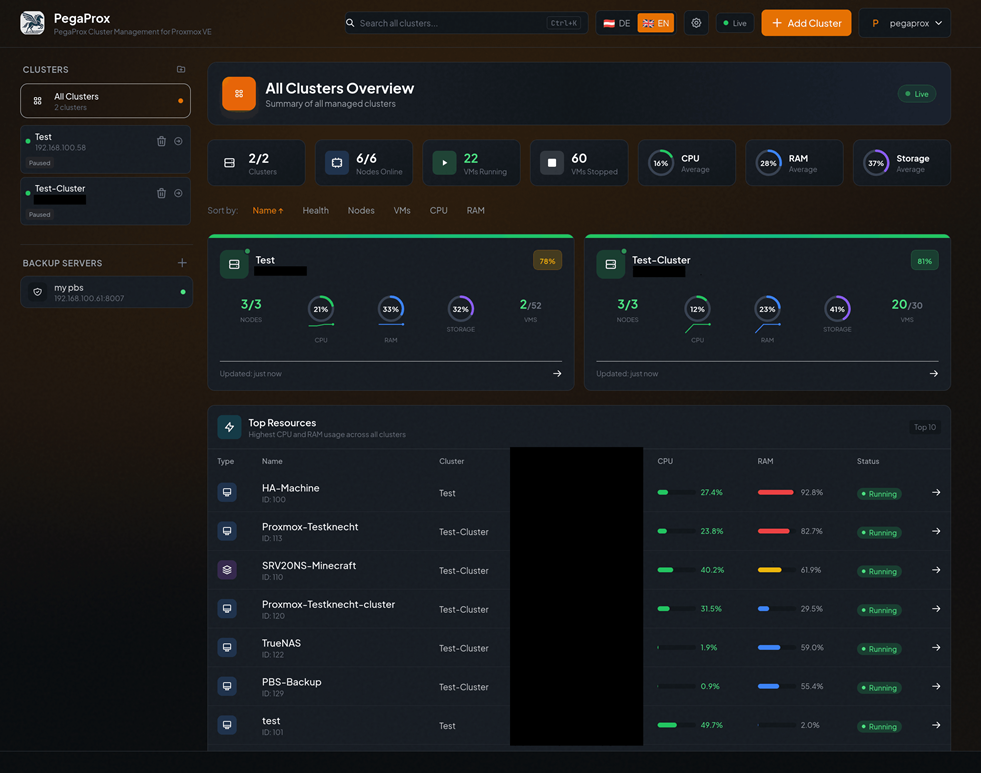Click the 92.8% RAM value for HA-Machine
This screenshot has width=981, height=773.
click(x=811, y=493)
